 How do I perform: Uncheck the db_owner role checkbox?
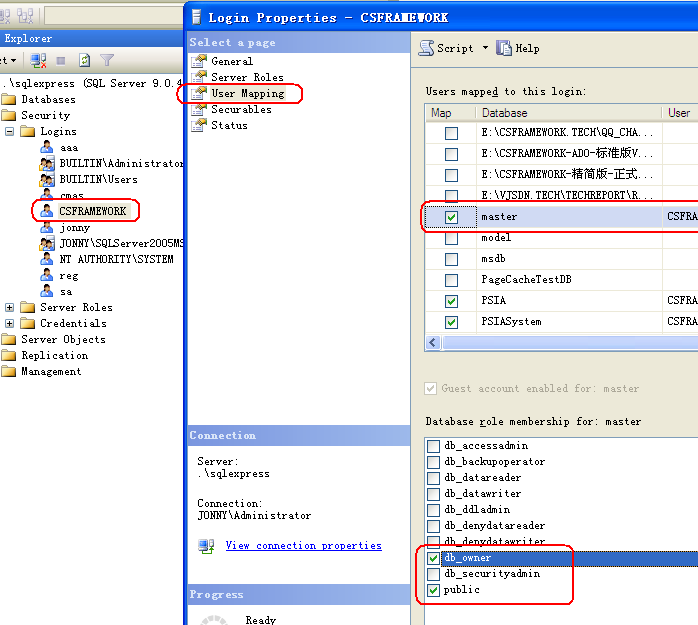pos(433,558)
